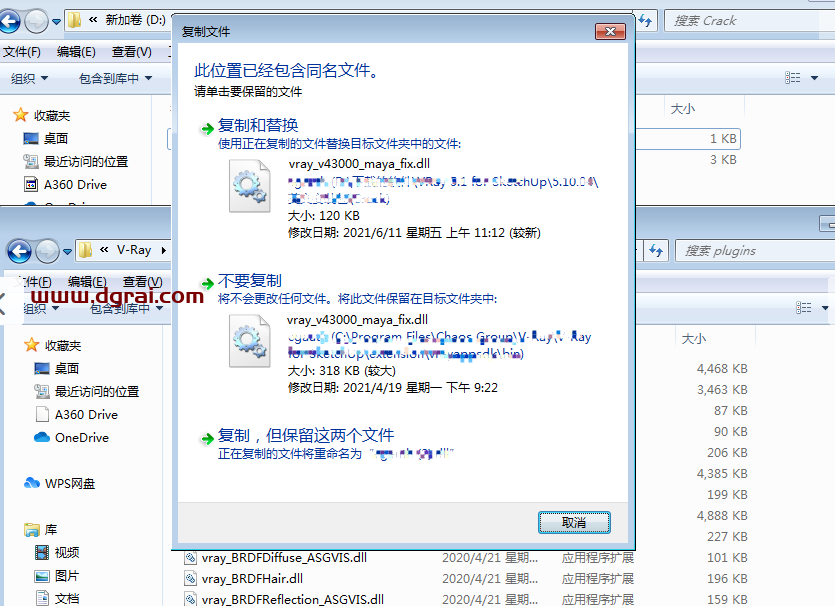This screenshot has height=606, width=835.
Task: Open the 文档 documents library
Action: point(66,598)
